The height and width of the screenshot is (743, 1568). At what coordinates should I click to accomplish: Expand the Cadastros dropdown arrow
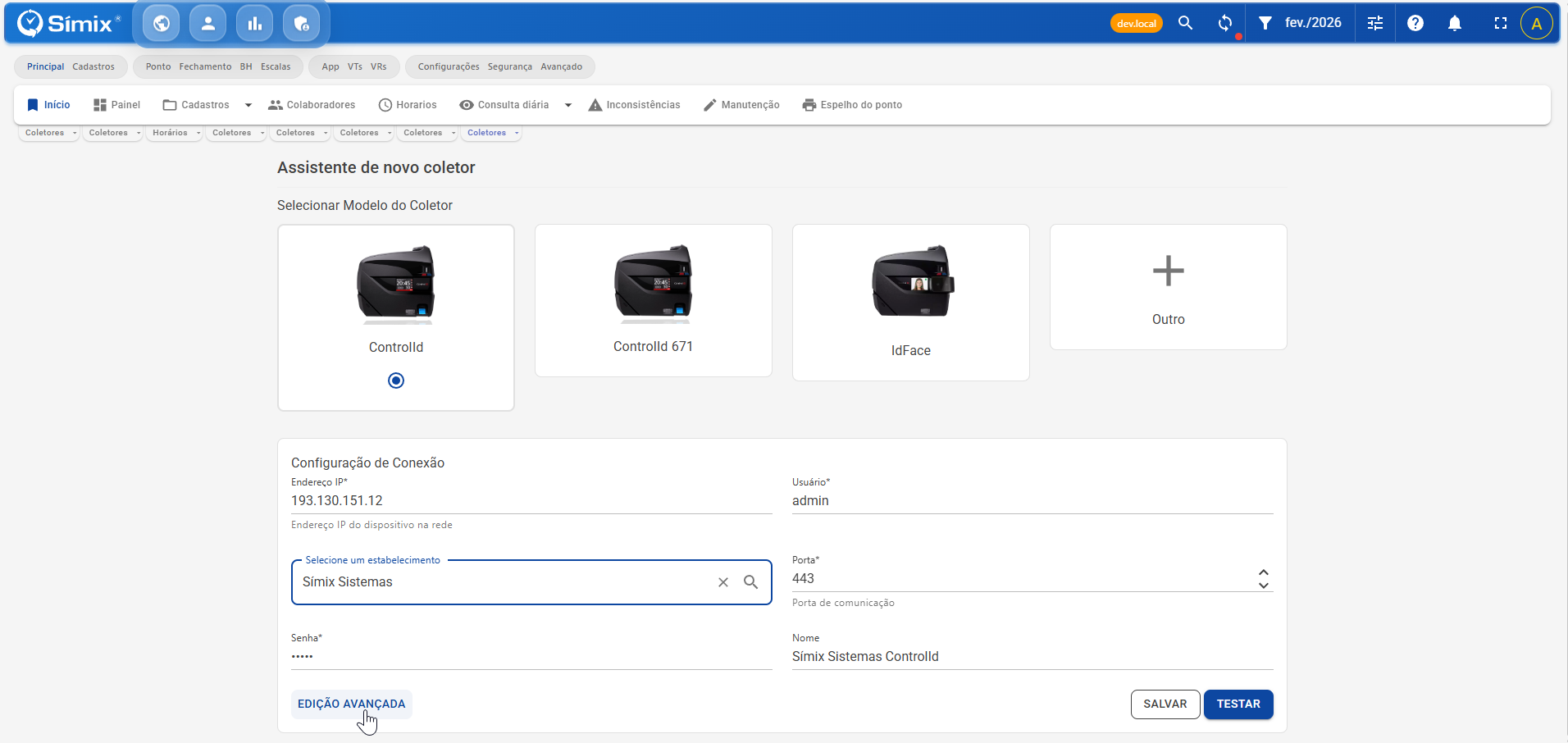[248, 105]
